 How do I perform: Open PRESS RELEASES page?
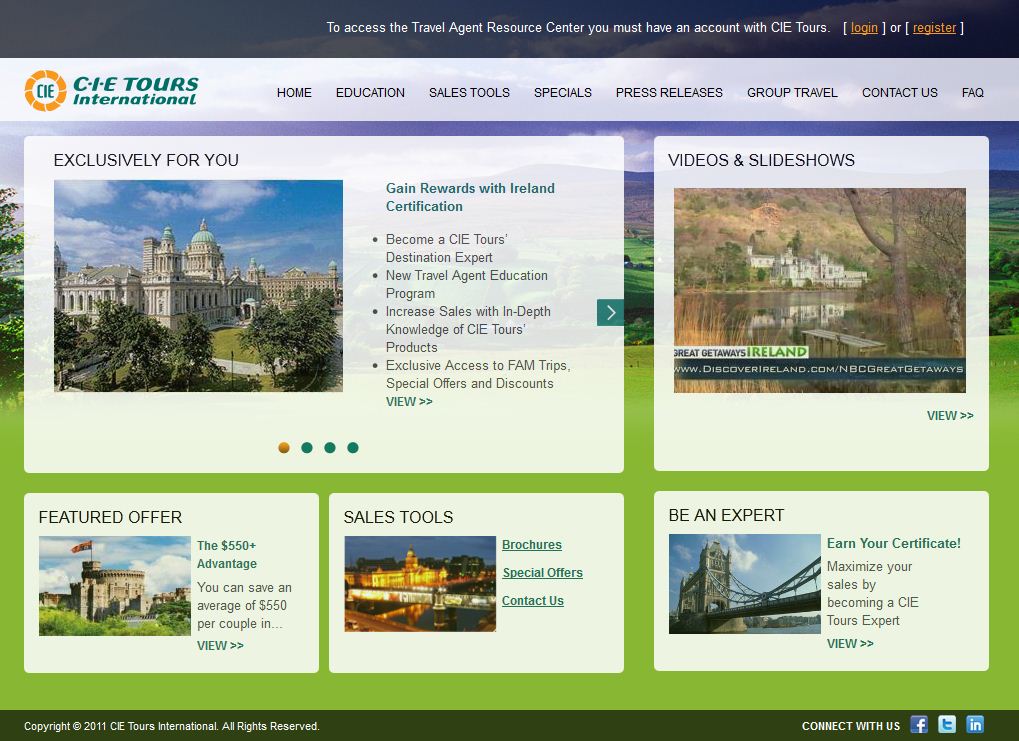point(669,93)
